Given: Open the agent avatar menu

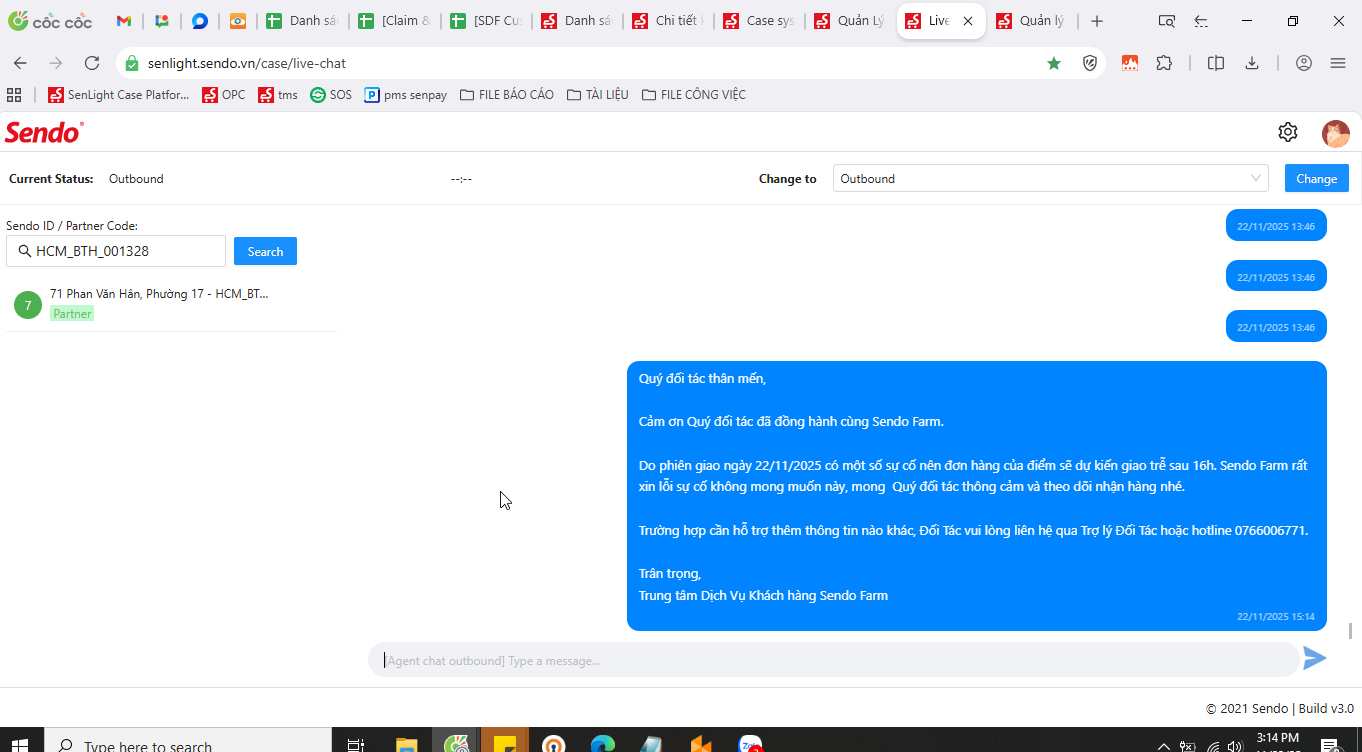Looking at the screenshot, I should pyautogui.click(x=1336, y=133).
